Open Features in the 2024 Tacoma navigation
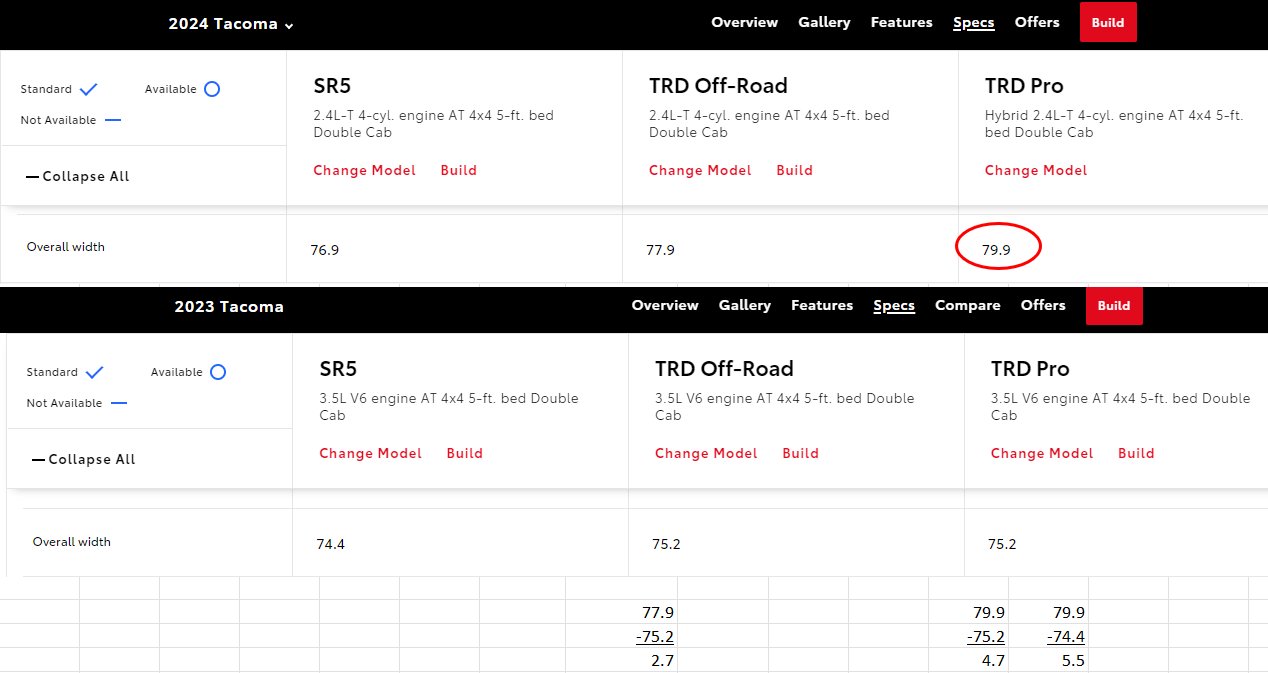 [901, 22]
